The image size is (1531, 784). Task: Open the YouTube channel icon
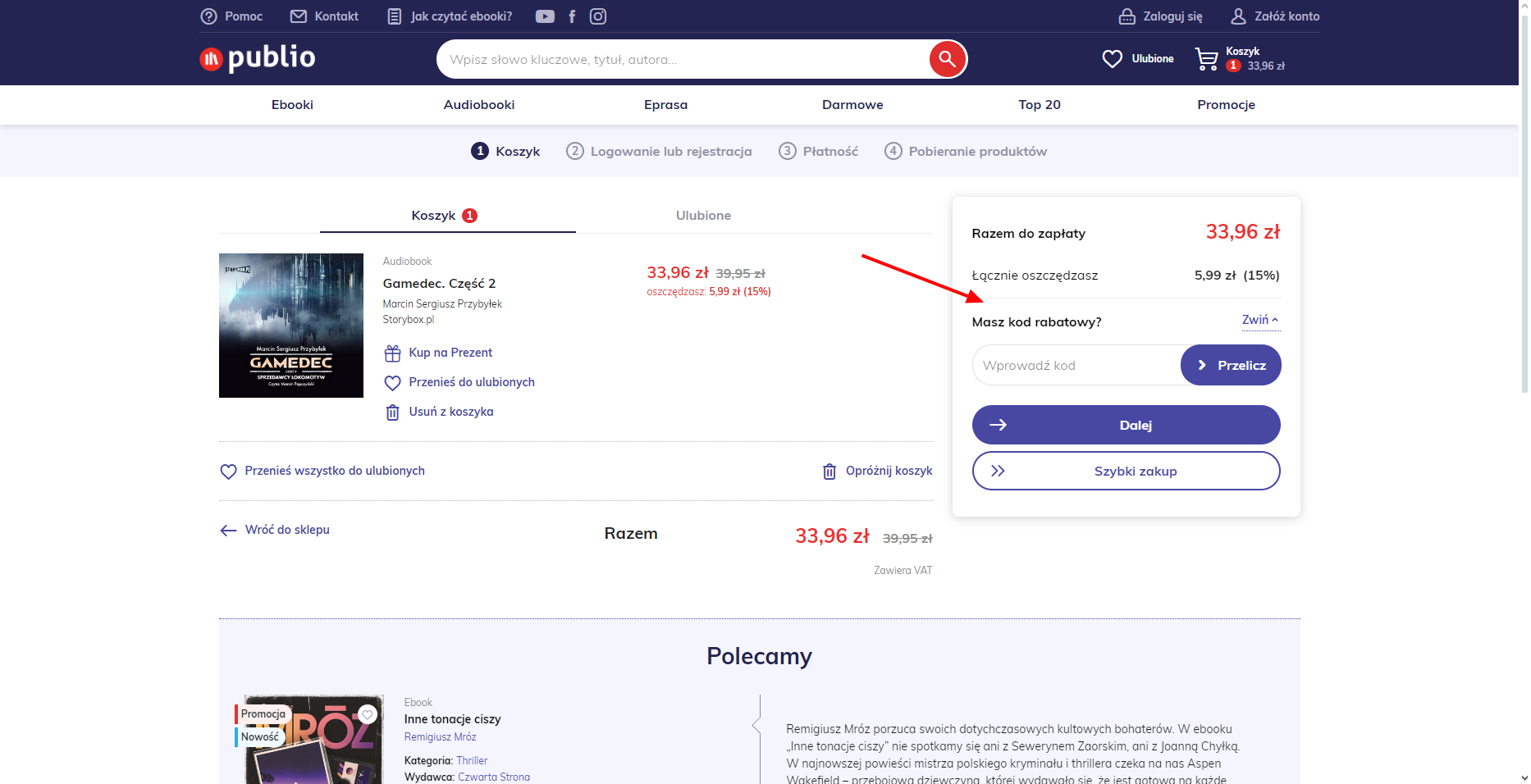click(x=545, y=16)
